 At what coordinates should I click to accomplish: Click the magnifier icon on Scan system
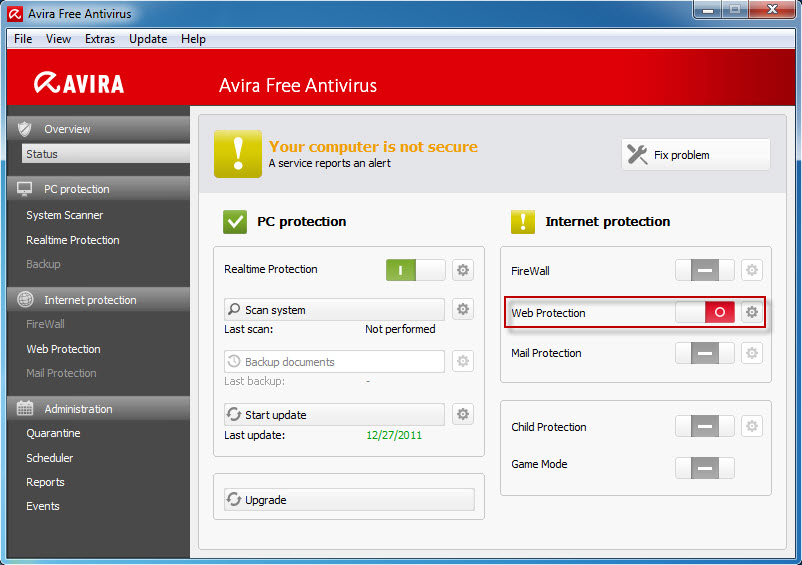234,309
